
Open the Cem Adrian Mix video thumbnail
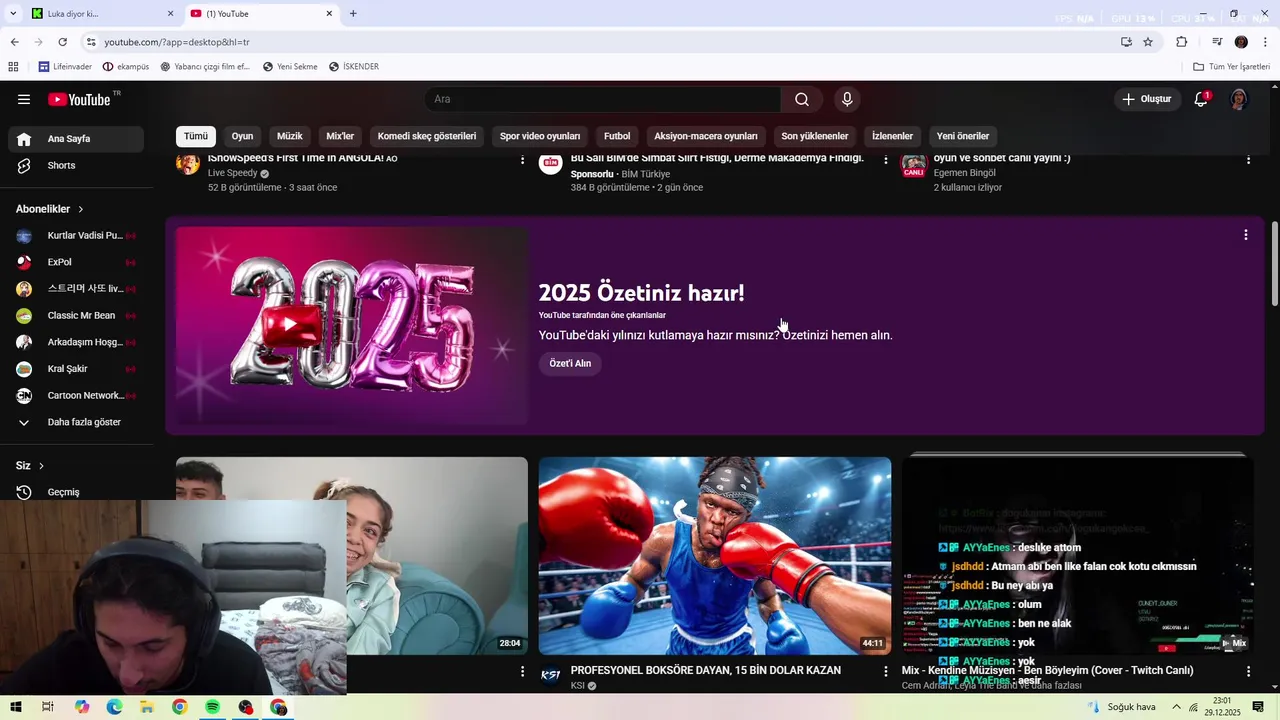tap(1078, 556)
